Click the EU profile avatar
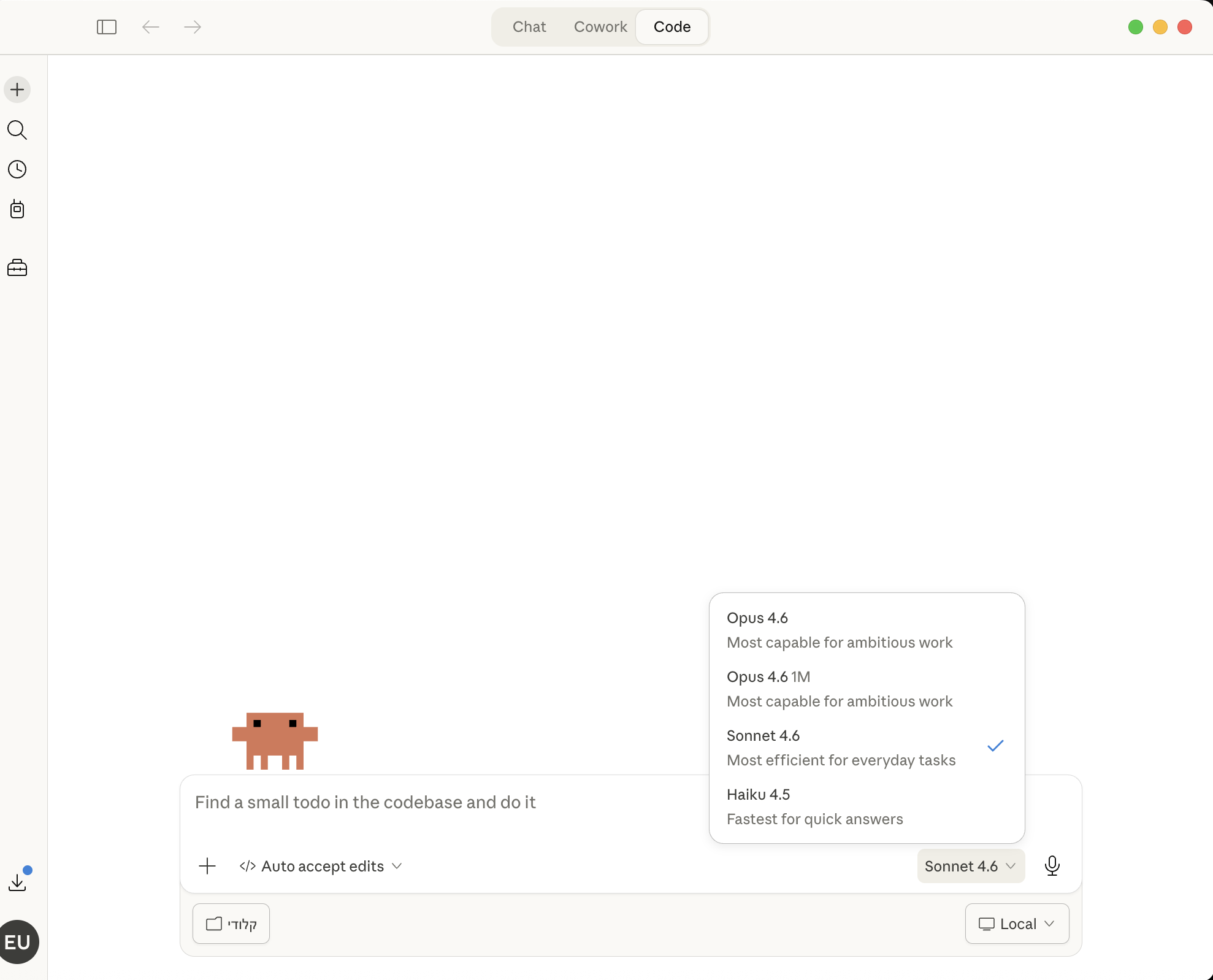 tap(17, 942)
